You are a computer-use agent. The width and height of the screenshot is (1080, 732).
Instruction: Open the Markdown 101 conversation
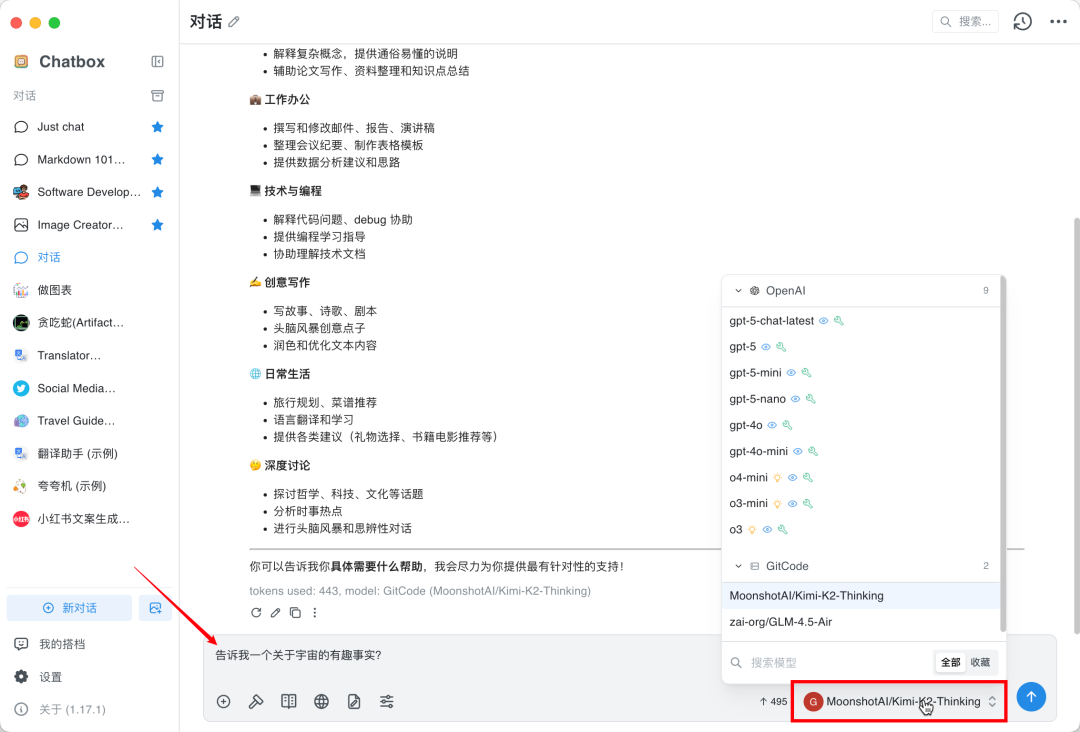[89, 159]
